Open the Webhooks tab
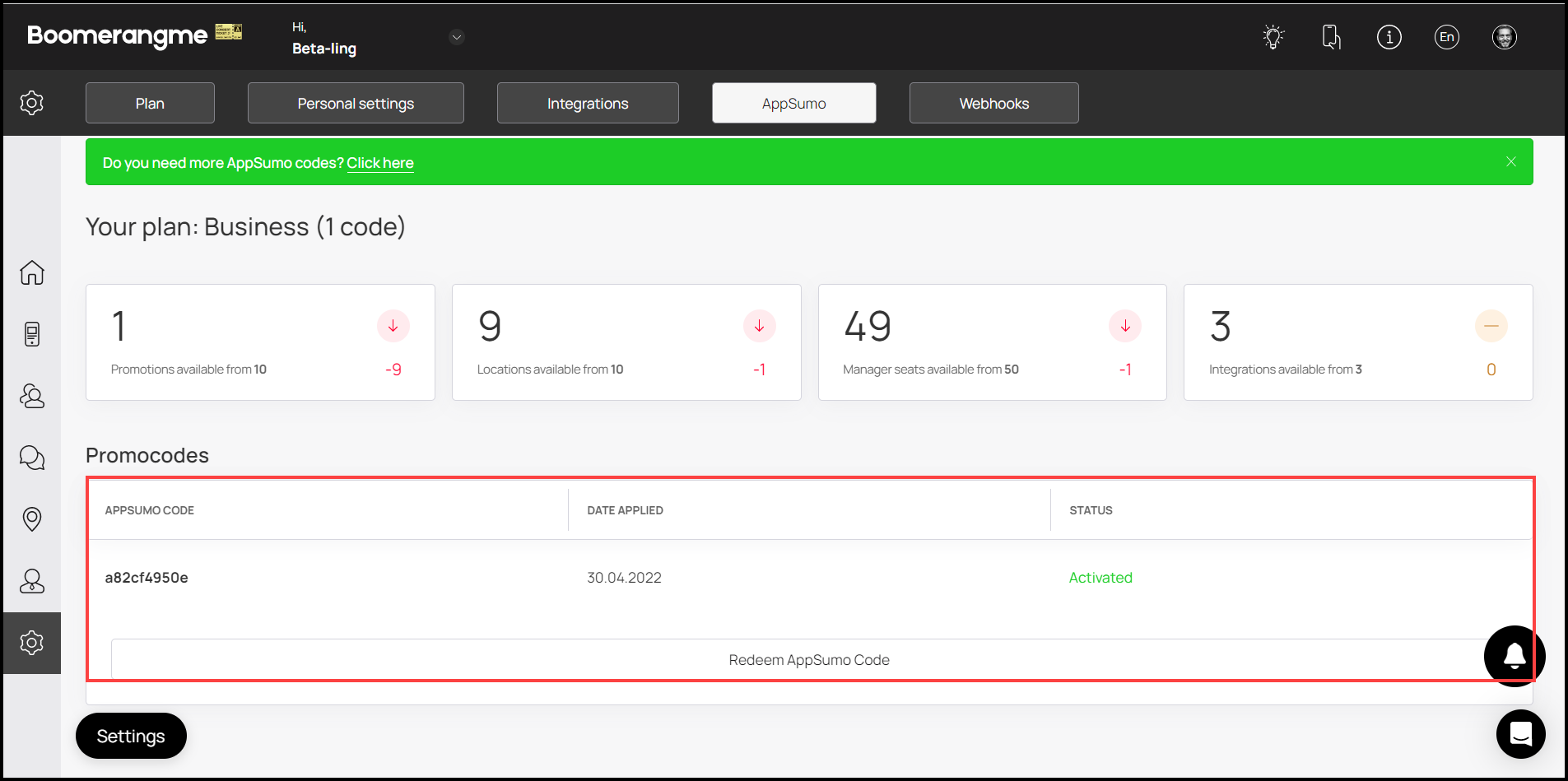The width and height of the screenshot is (1568, 781). [993, 103]
